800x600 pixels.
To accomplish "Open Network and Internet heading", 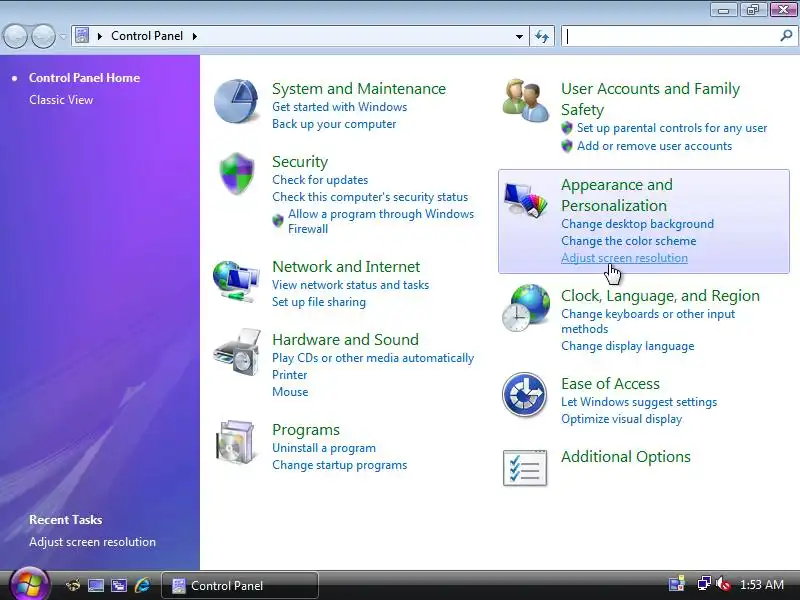I will [x=346, y=267].
